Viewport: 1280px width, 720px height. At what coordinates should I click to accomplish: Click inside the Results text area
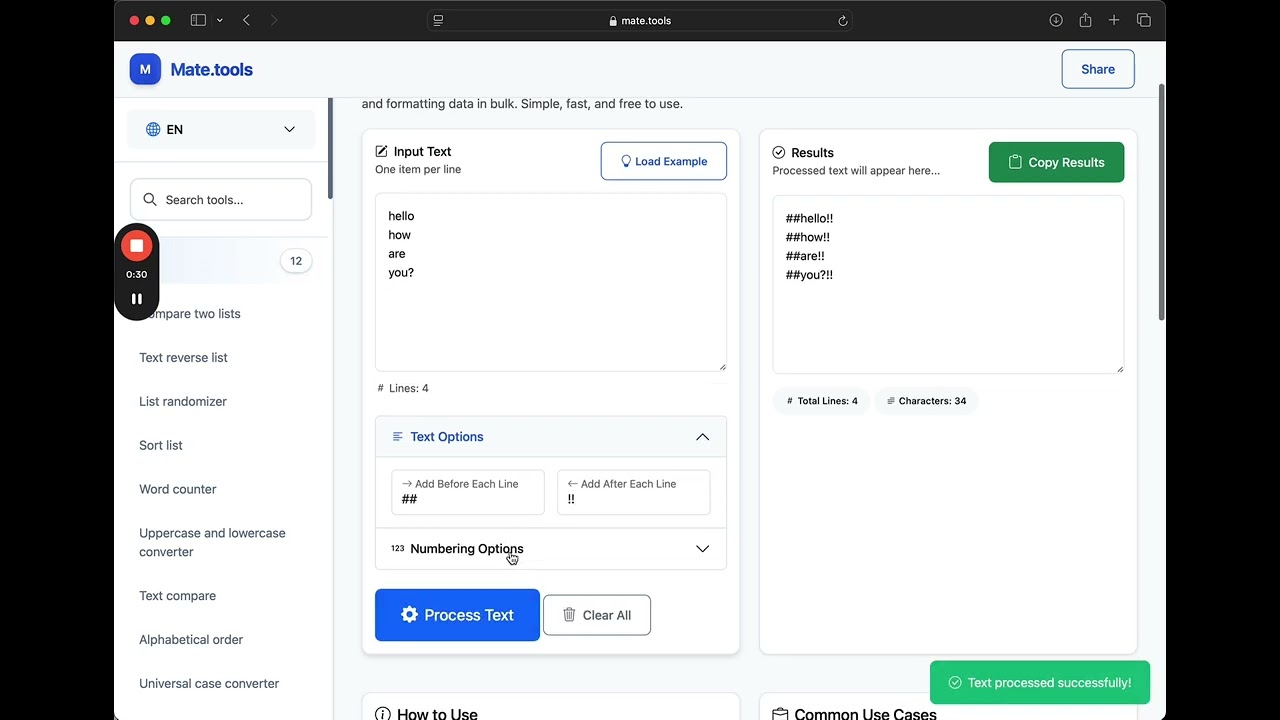948,285
